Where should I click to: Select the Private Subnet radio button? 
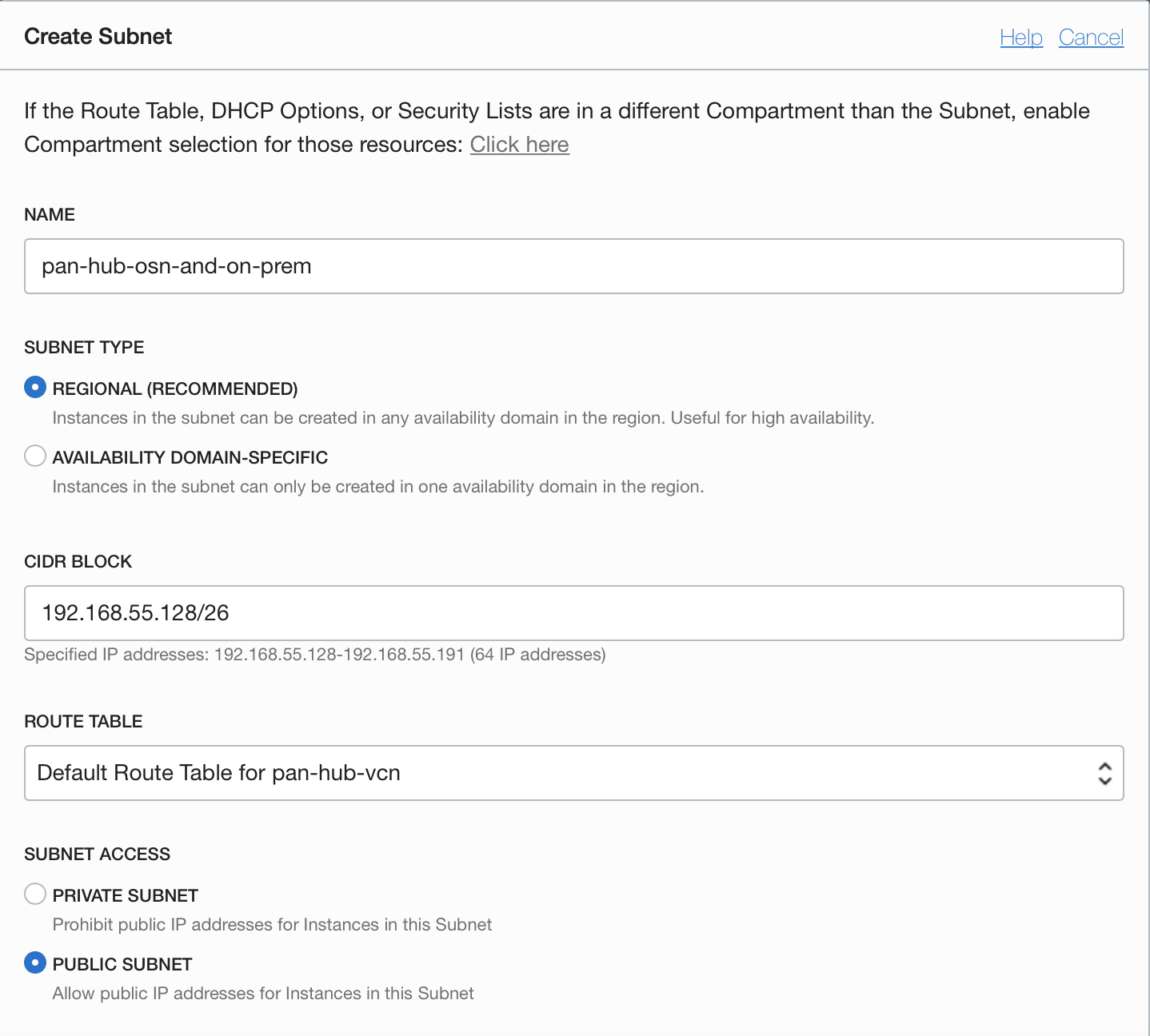[x=35, y=894]
